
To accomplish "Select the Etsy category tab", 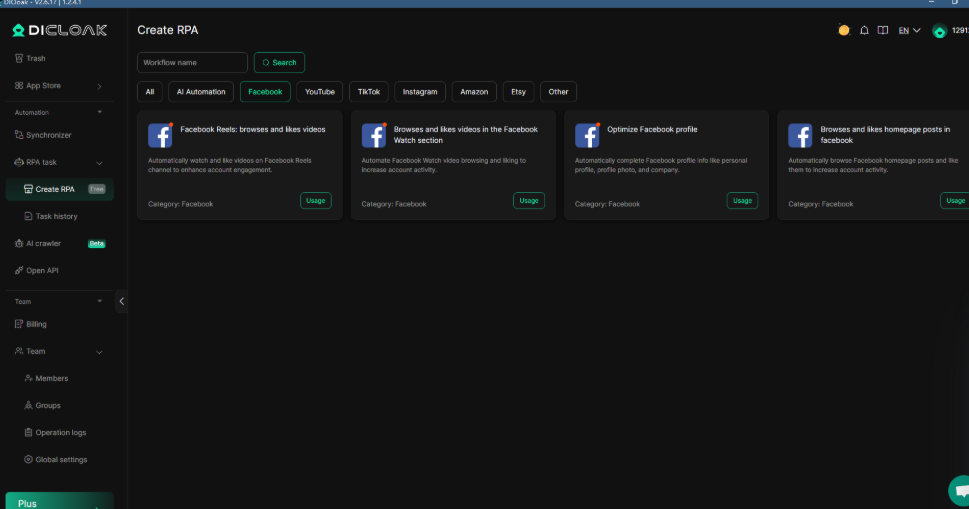I will point(518,91).
